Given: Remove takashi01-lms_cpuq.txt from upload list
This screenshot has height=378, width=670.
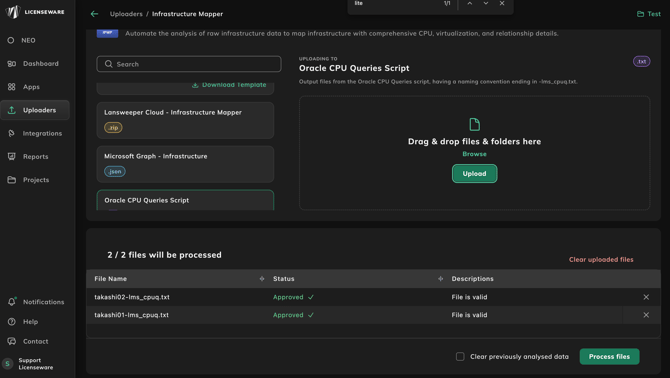Looking at the screenshot, I should coord(646,315).
